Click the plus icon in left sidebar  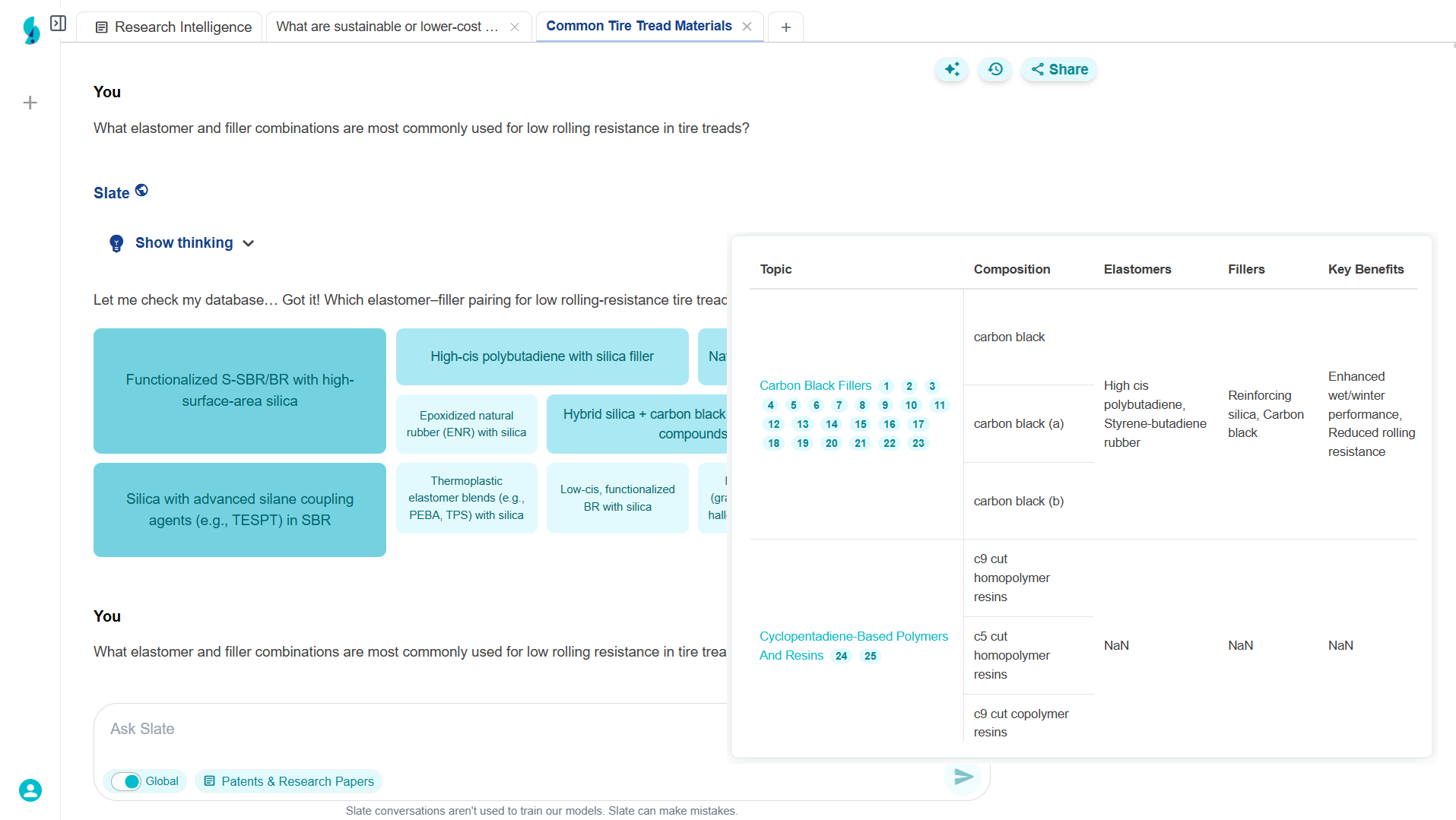click(30, 103)
